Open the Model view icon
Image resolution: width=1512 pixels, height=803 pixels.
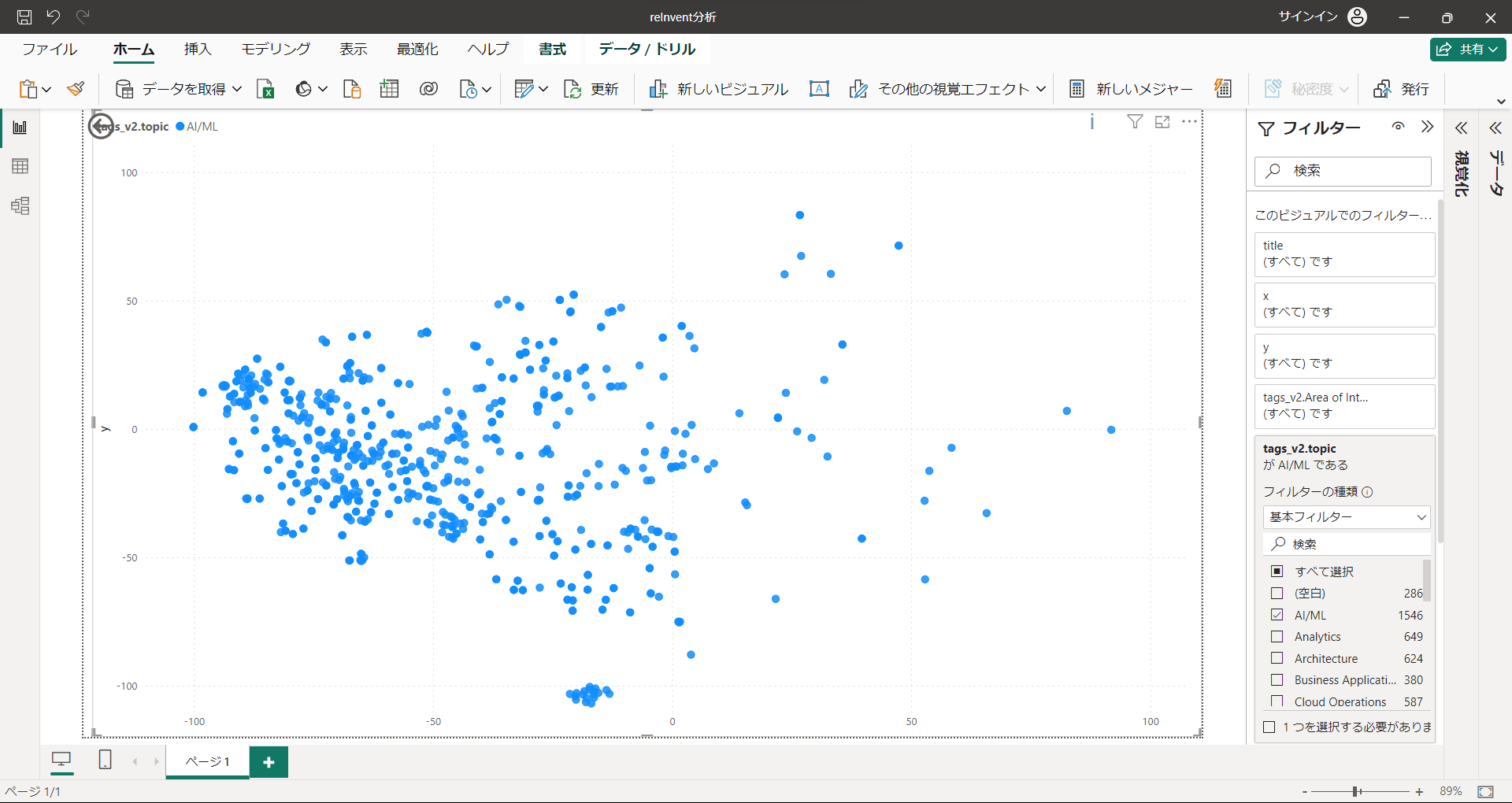coord(20,206)
